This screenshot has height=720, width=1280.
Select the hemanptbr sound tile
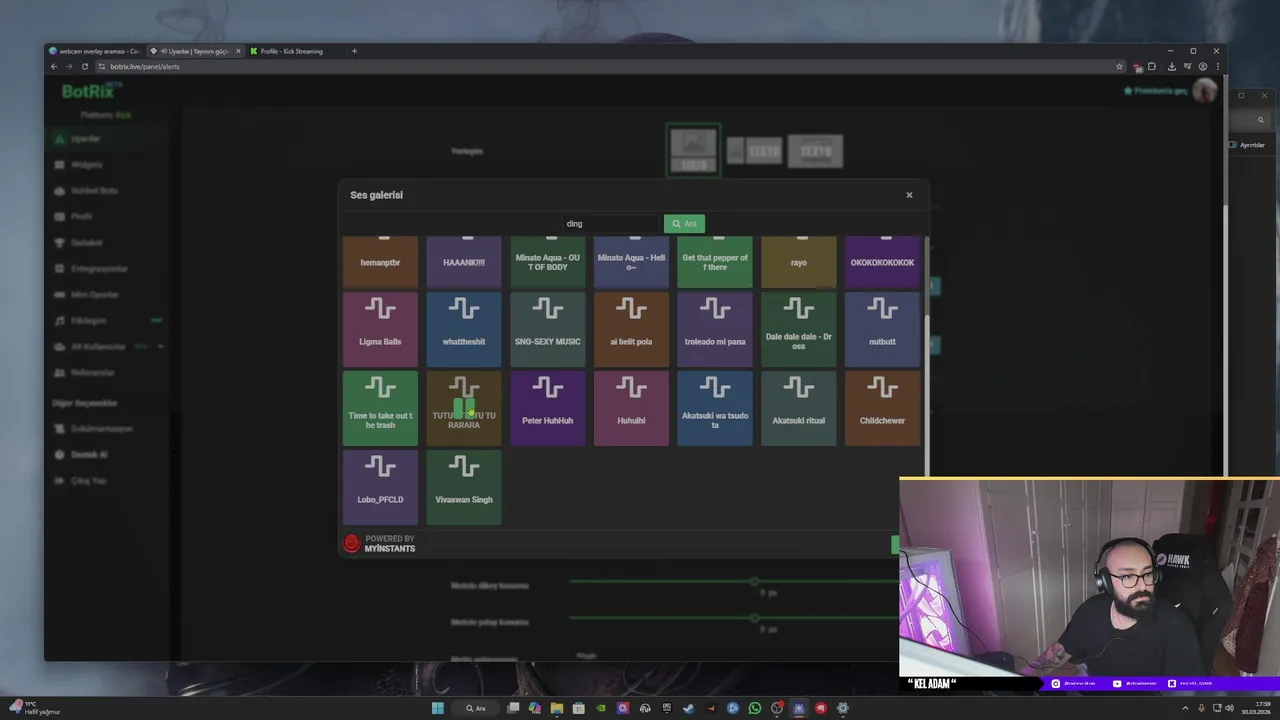click(380, 262)
